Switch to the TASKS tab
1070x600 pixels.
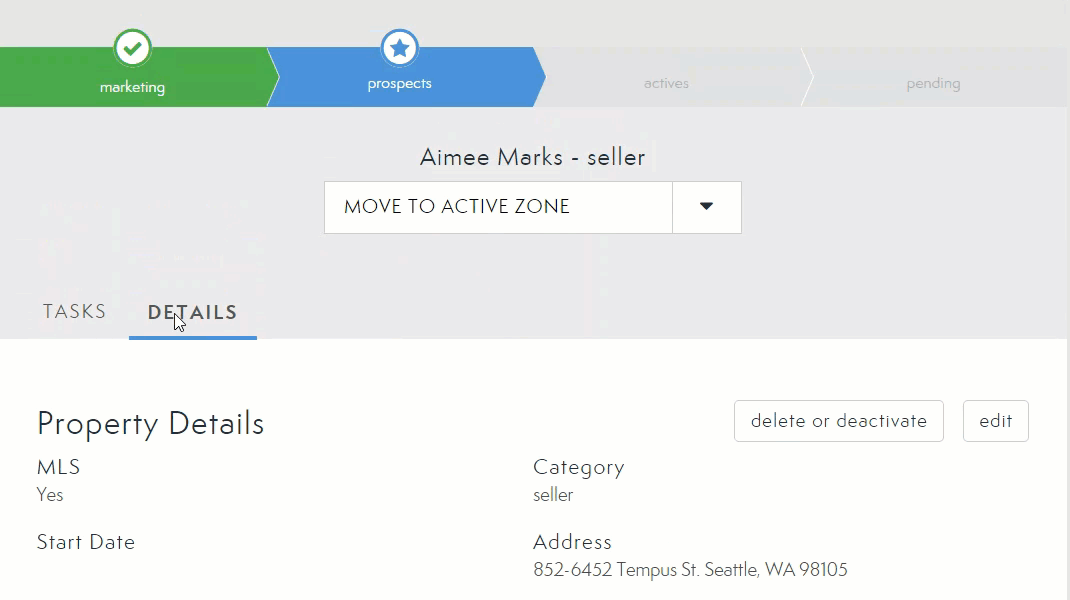click(x=74, y=311)
